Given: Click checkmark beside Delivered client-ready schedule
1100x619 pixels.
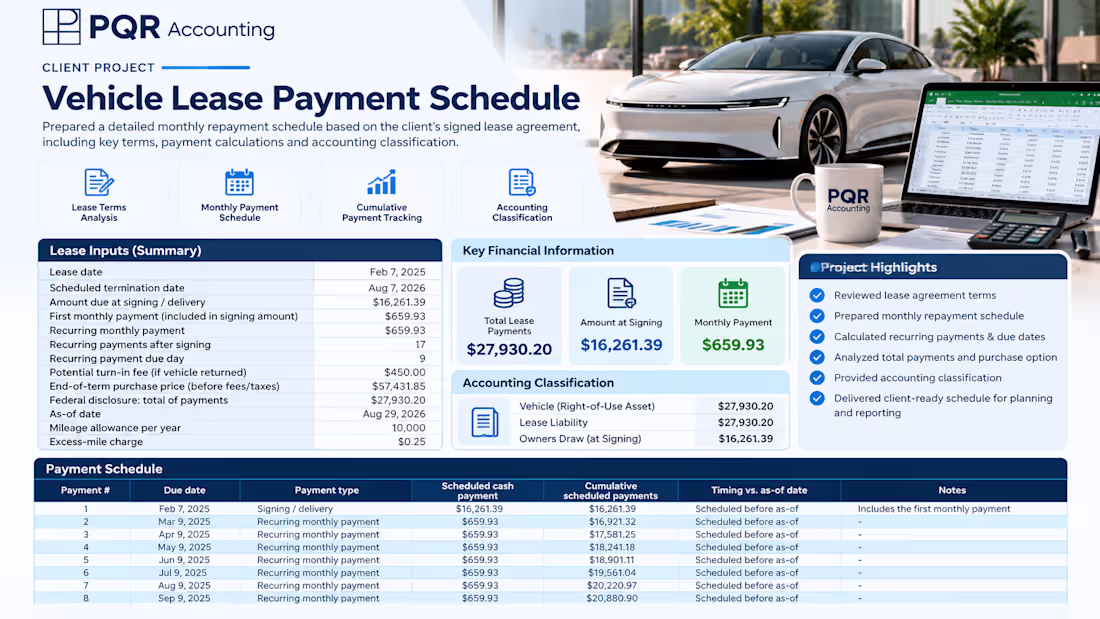Looking at the screenshot, I should coord(817,399).
